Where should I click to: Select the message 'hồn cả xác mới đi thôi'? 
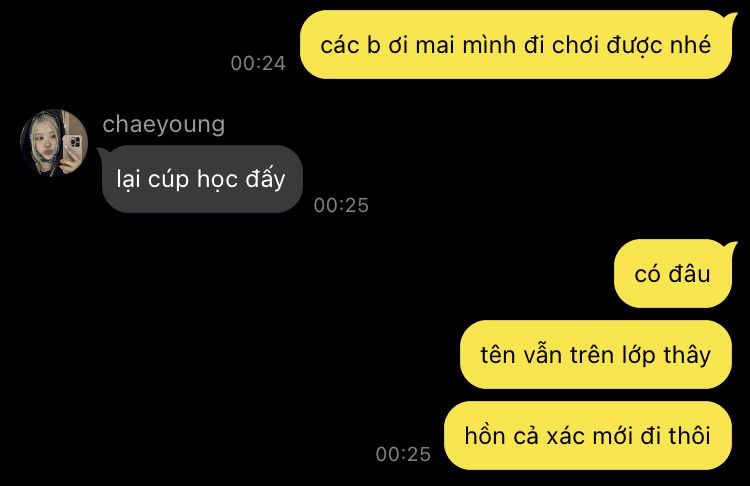coord(588,435)
